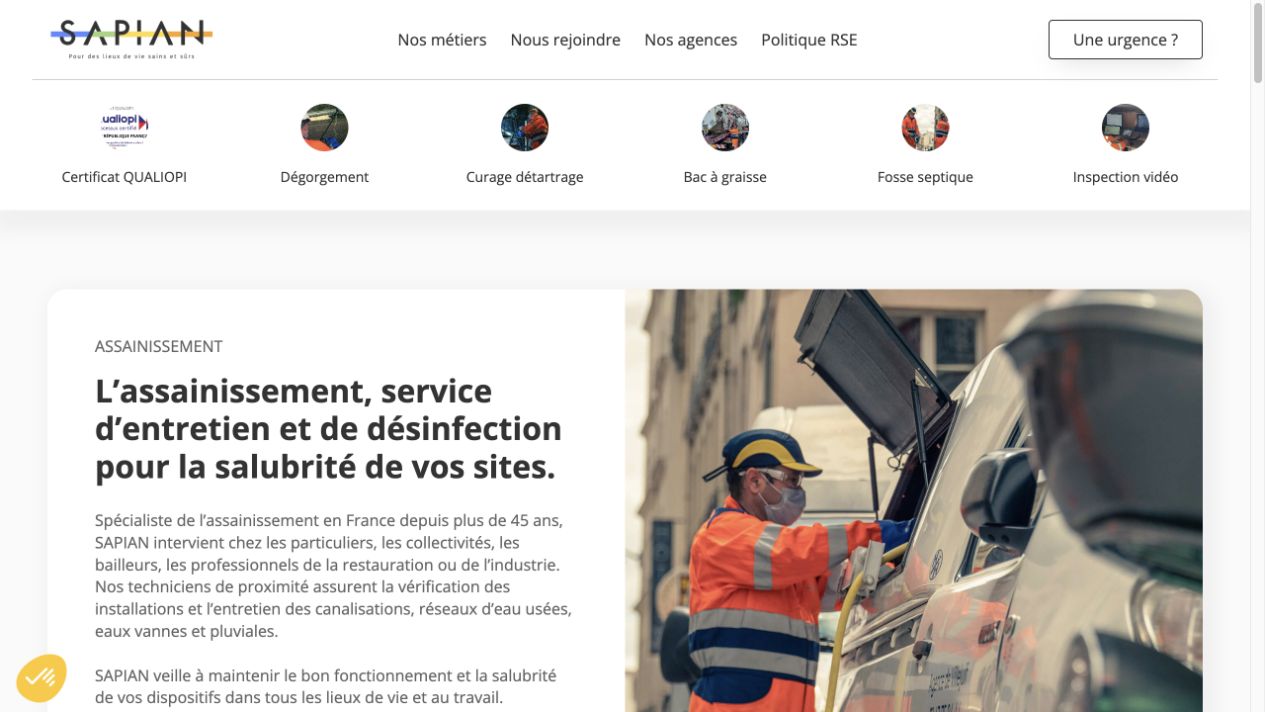Click the yellow checkmark cookie widget

(x=41, y=678)
